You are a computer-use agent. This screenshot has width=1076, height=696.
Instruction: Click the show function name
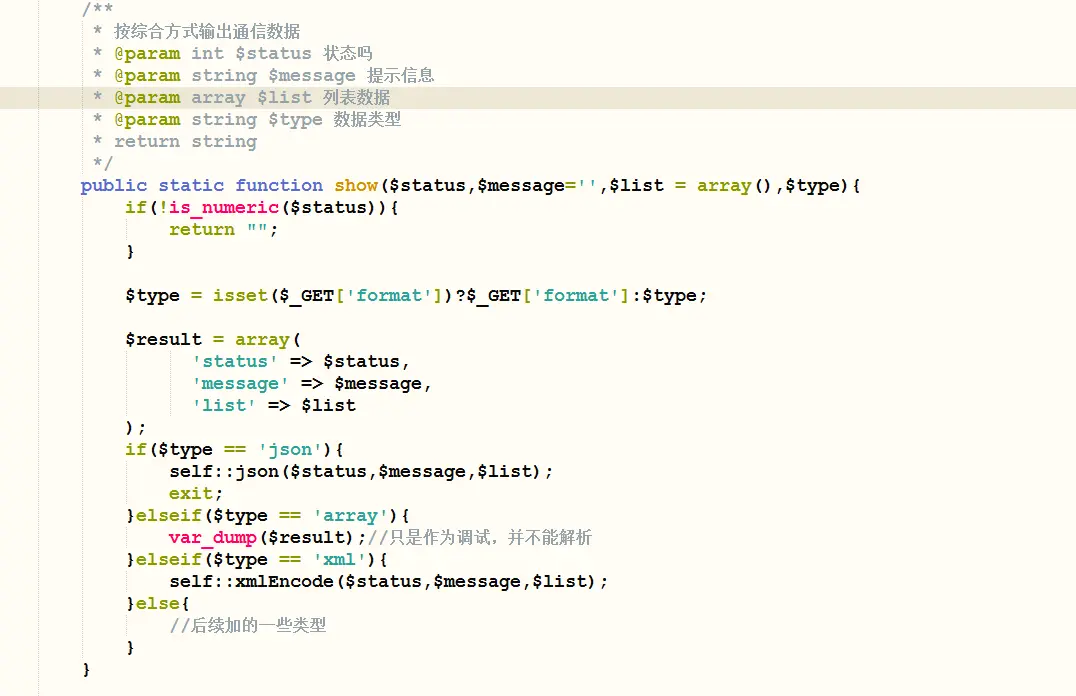click(356, 186)
